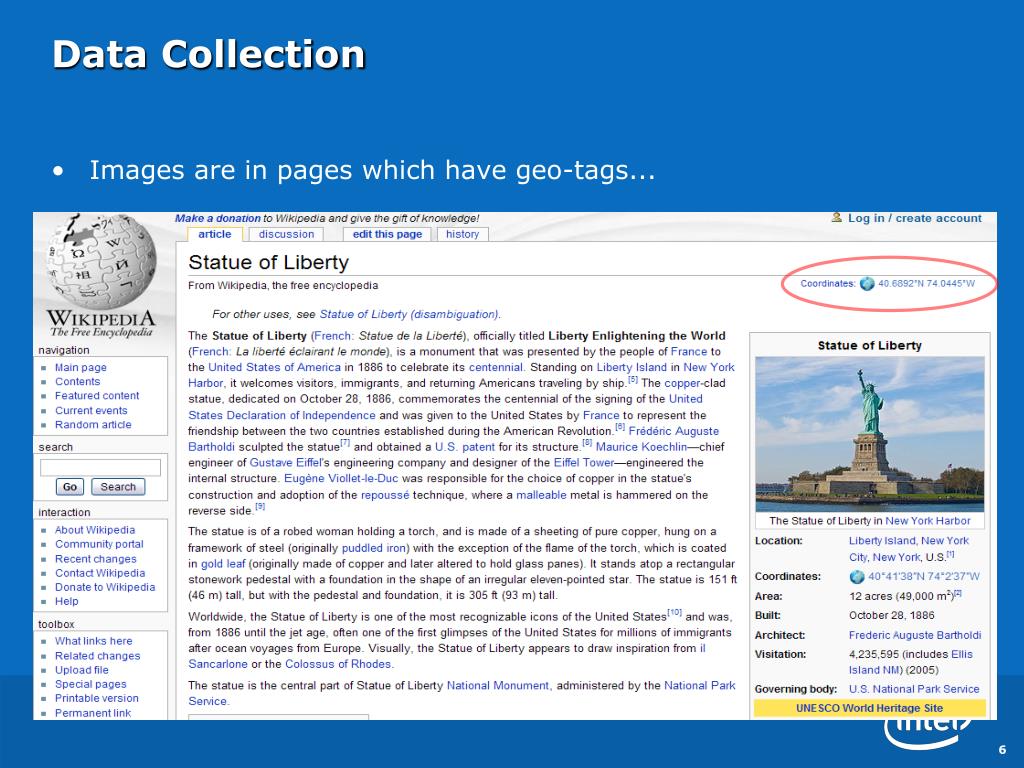The image size is (1024, 768).
Task: Open Frederic Auguste Bartholdi architect link
Action: click(x=915, y=635)
